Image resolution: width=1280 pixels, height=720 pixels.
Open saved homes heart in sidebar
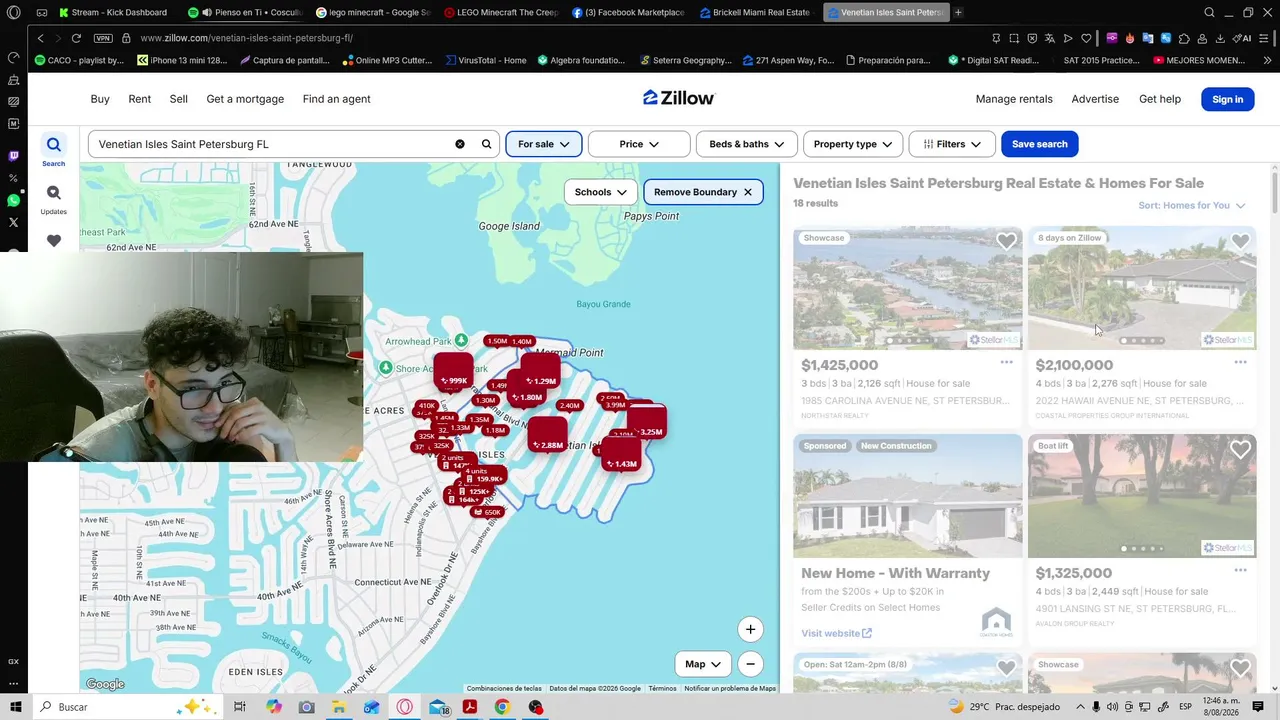pos(54,240)
